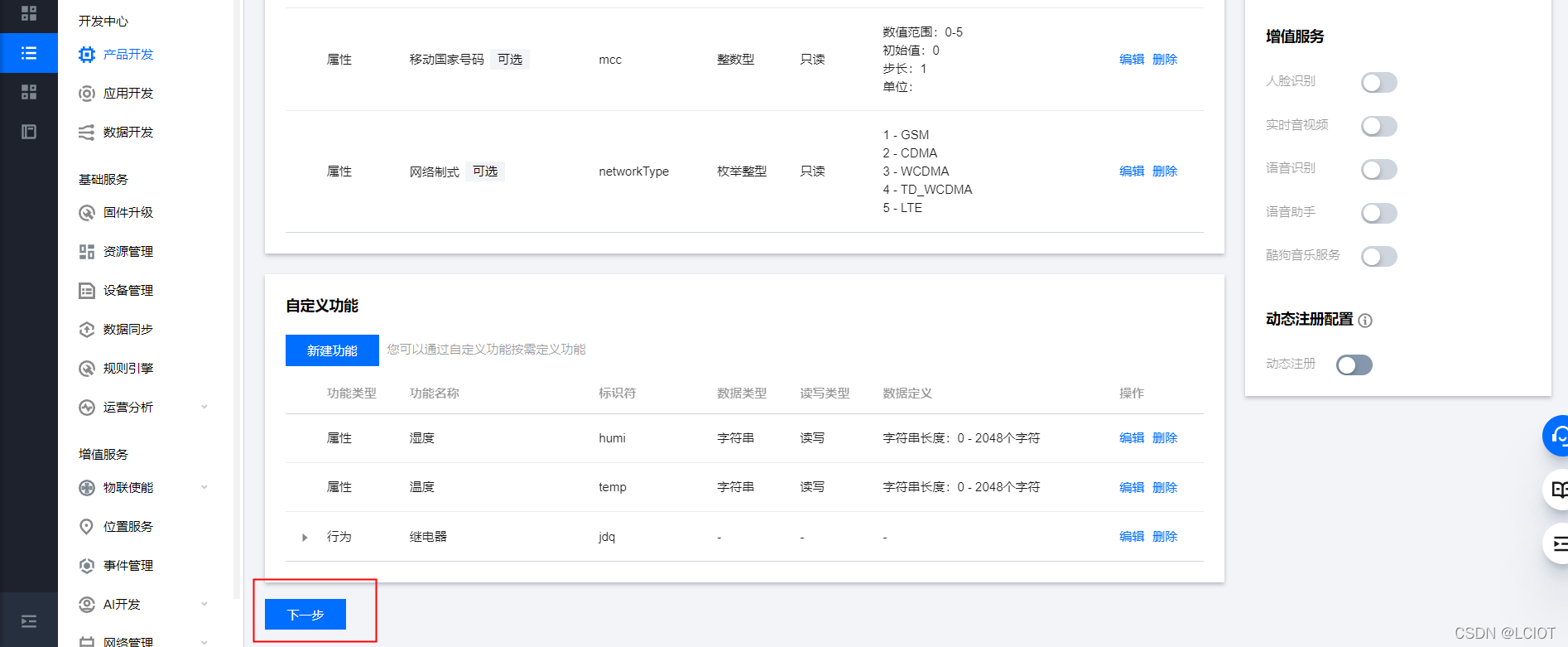Click the info icon next to 动态注册配置
This screenshot has height=647, width=1568.
point(1365,321)
